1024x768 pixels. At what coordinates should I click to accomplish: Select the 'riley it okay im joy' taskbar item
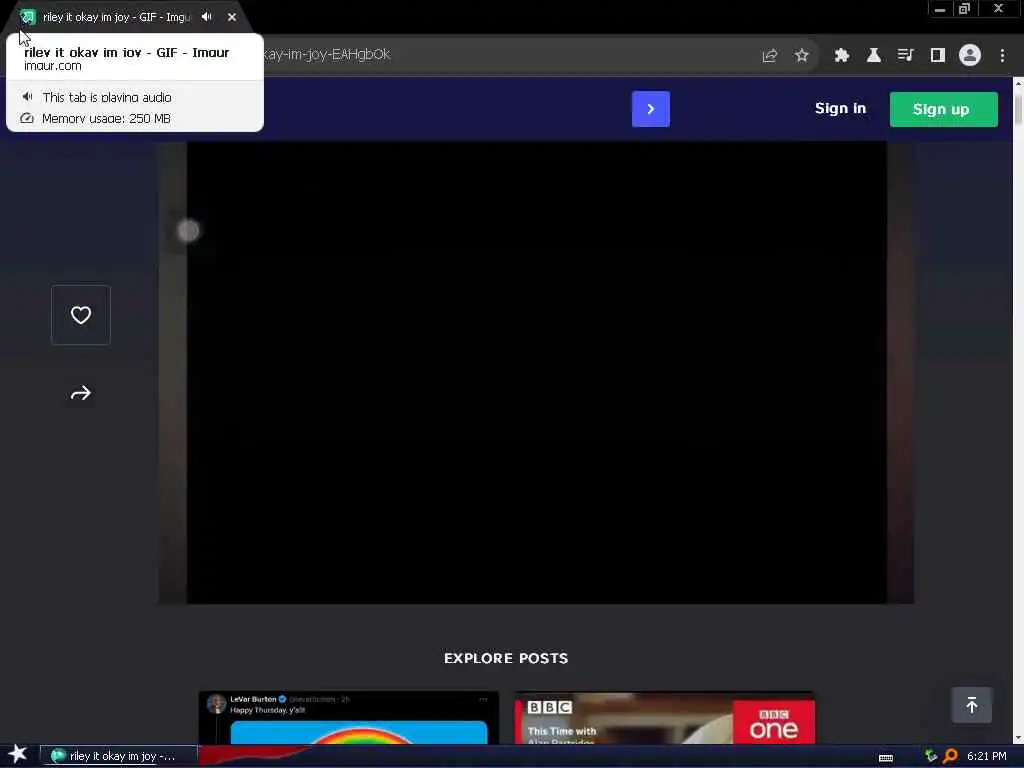(x=119, y=756)
